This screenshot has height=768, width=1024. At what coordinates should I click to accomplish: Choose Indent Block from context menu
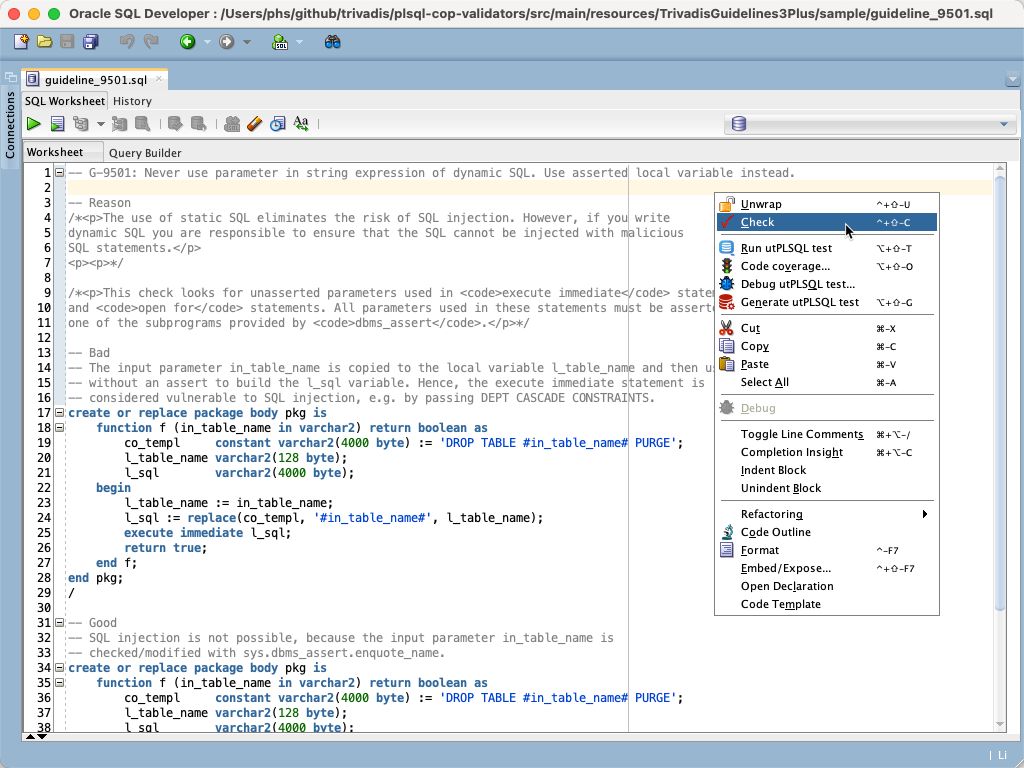click(x=827, y=470)
